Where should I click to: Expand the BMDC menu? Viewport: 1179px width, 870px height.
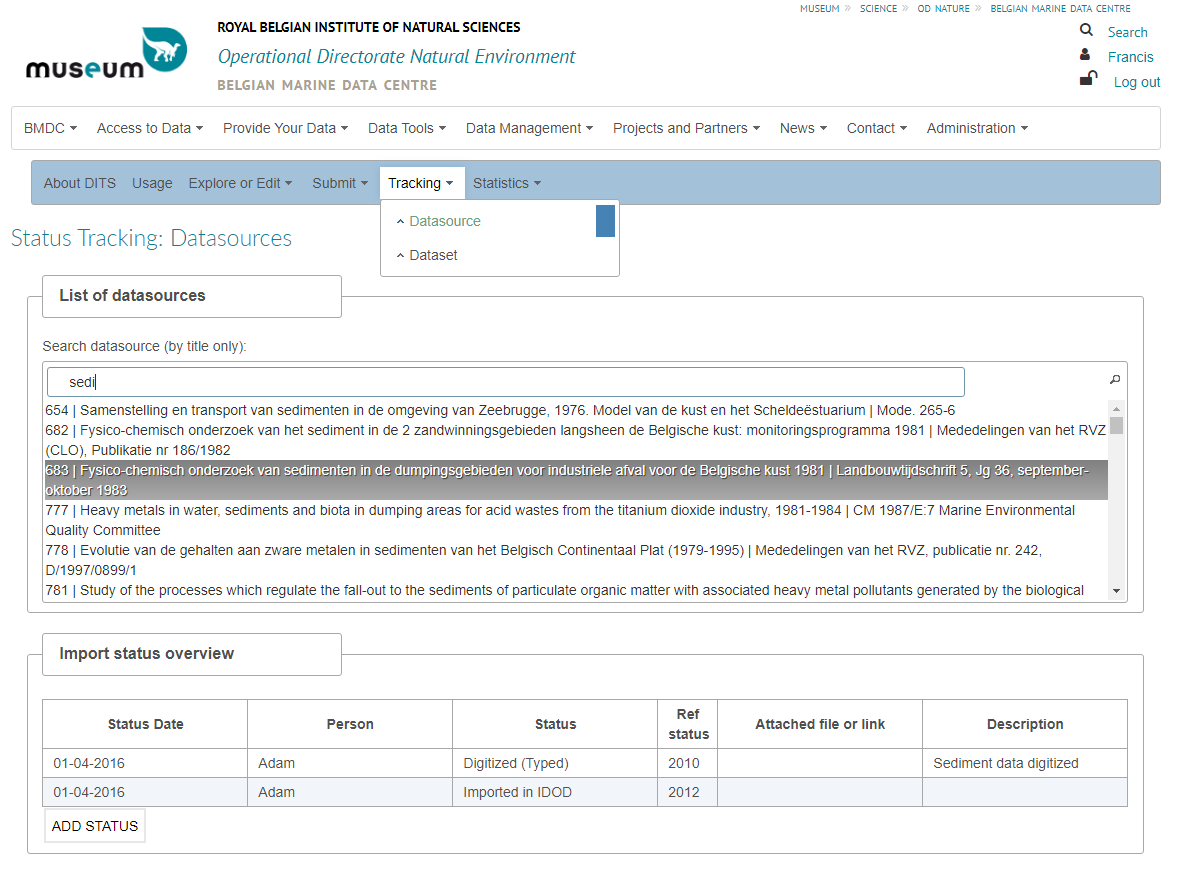(50, 128)
